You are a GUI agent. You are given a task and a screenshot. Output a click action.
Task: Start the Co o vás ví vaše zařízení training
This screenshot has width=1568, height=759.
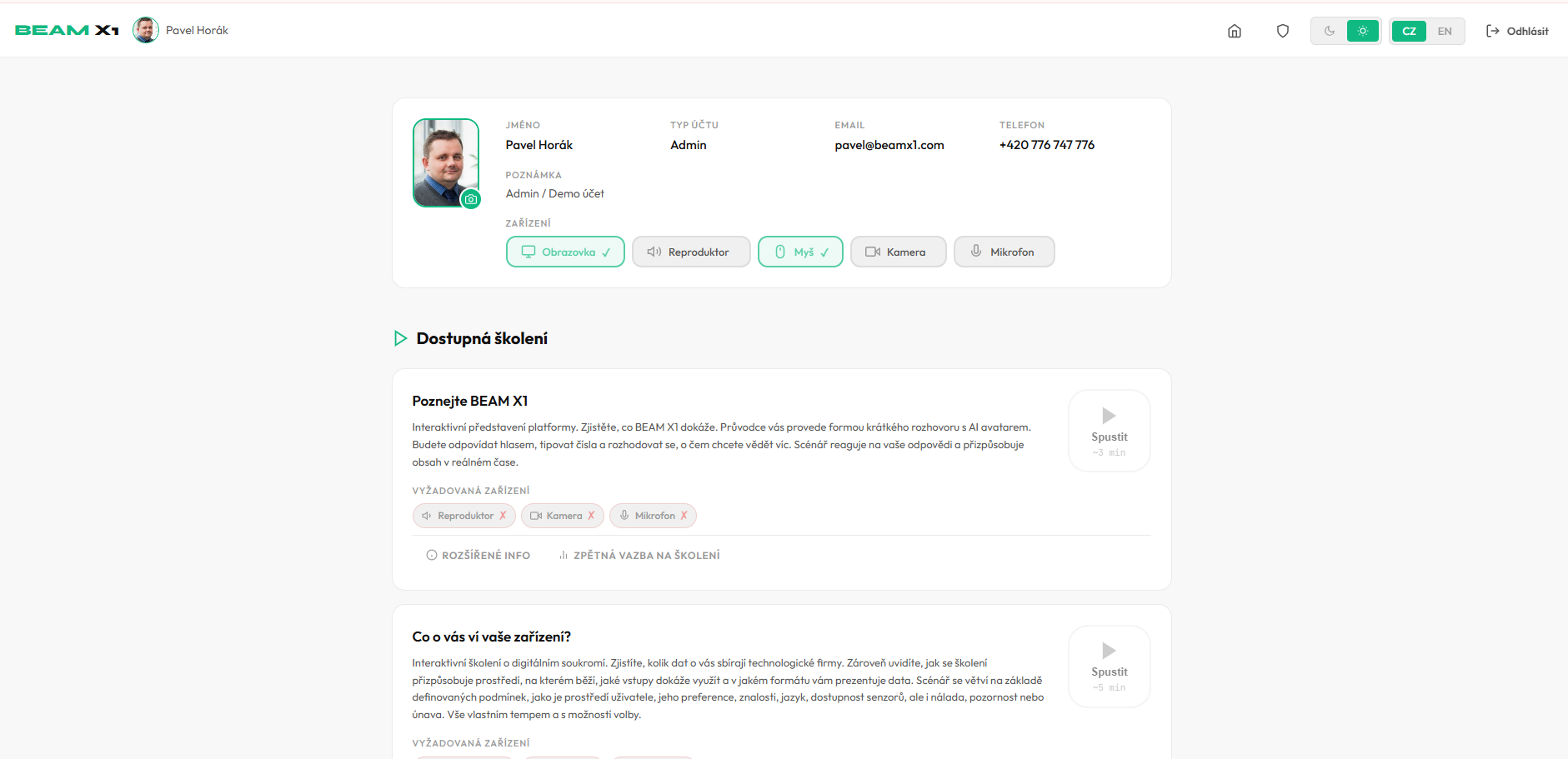(1109, 667)
